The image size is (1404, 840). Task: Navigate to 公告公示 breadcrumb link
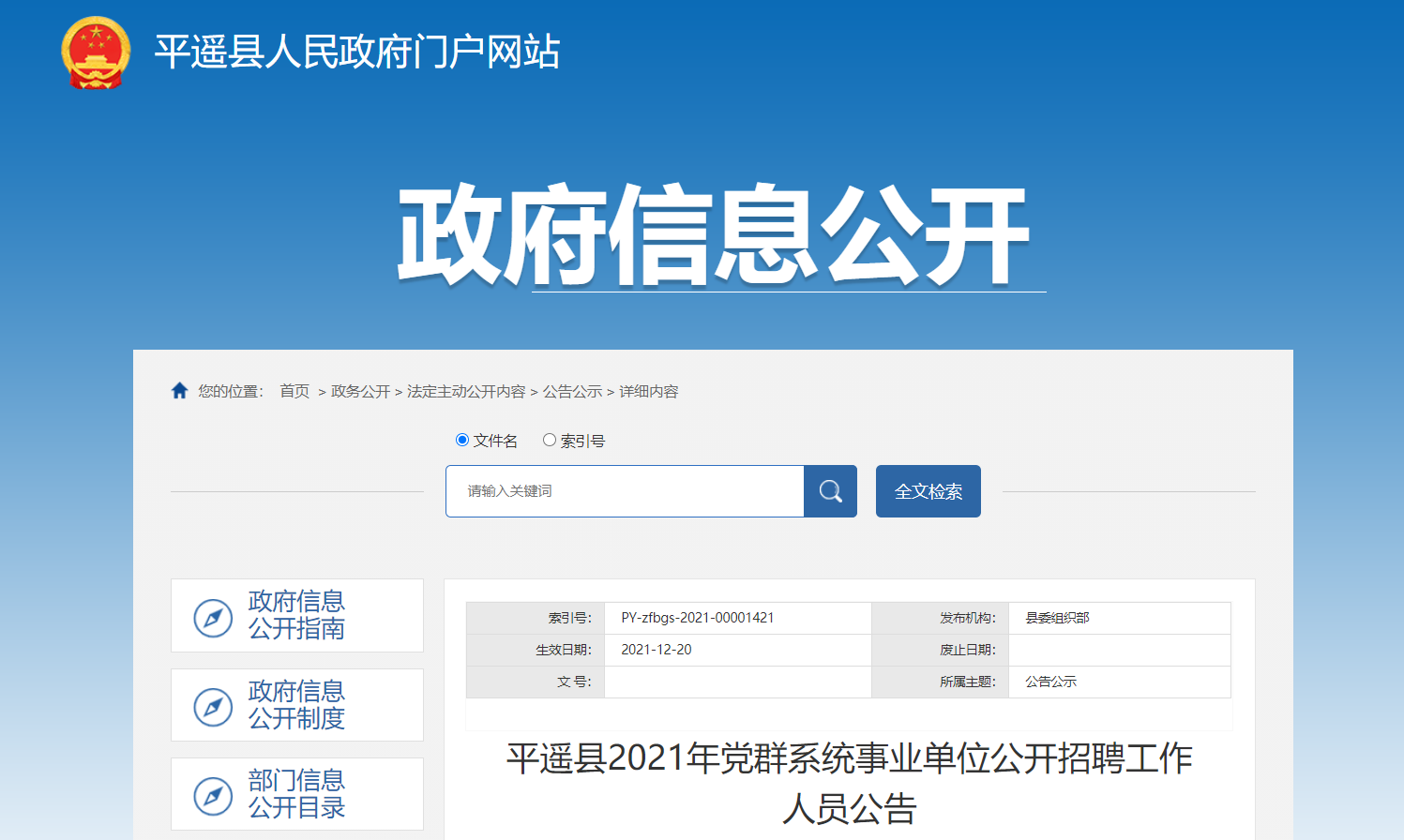pos(572,391)
